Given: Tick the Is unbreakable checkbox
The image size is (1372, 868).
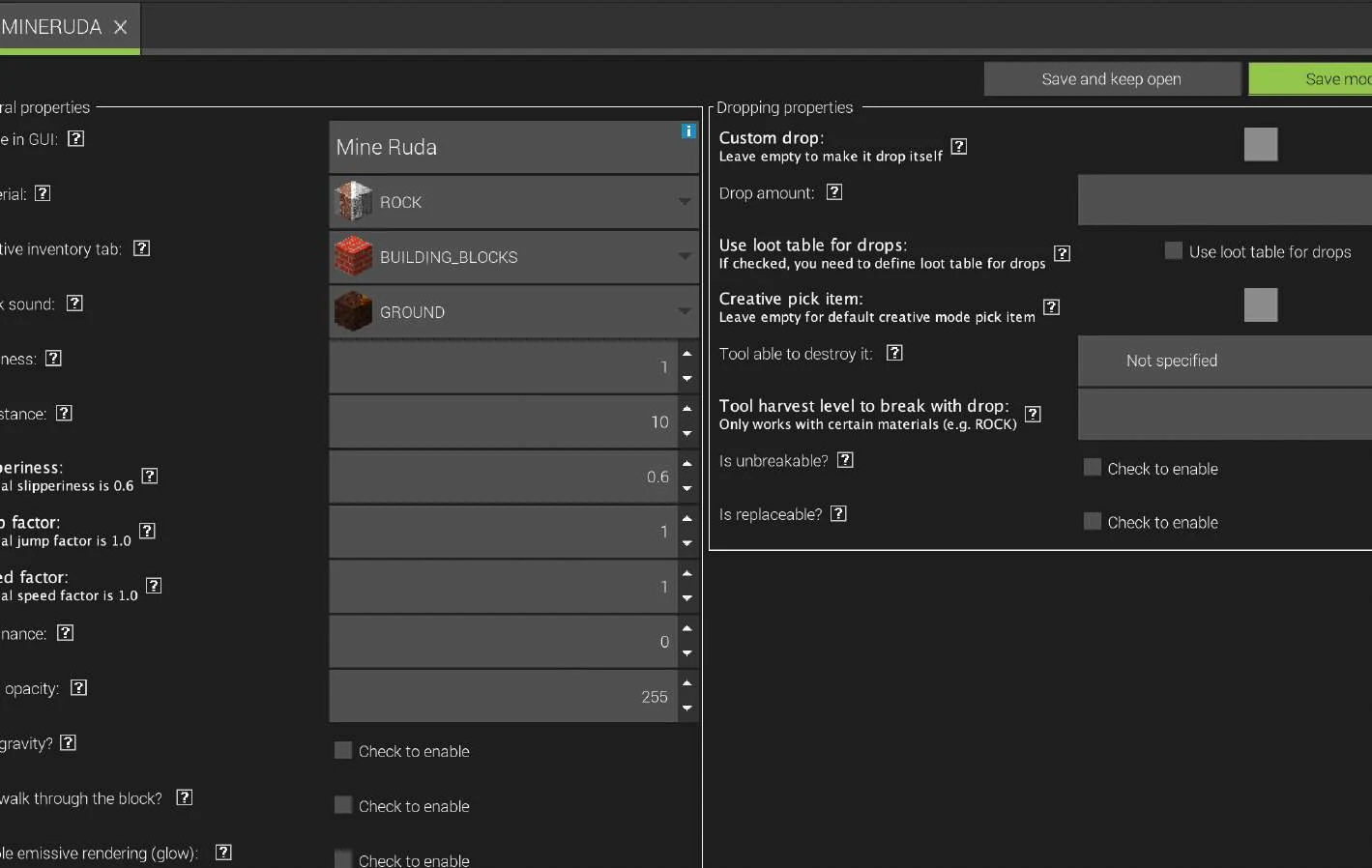Looking at the screenshot, I should click(x=1093, y=468).
